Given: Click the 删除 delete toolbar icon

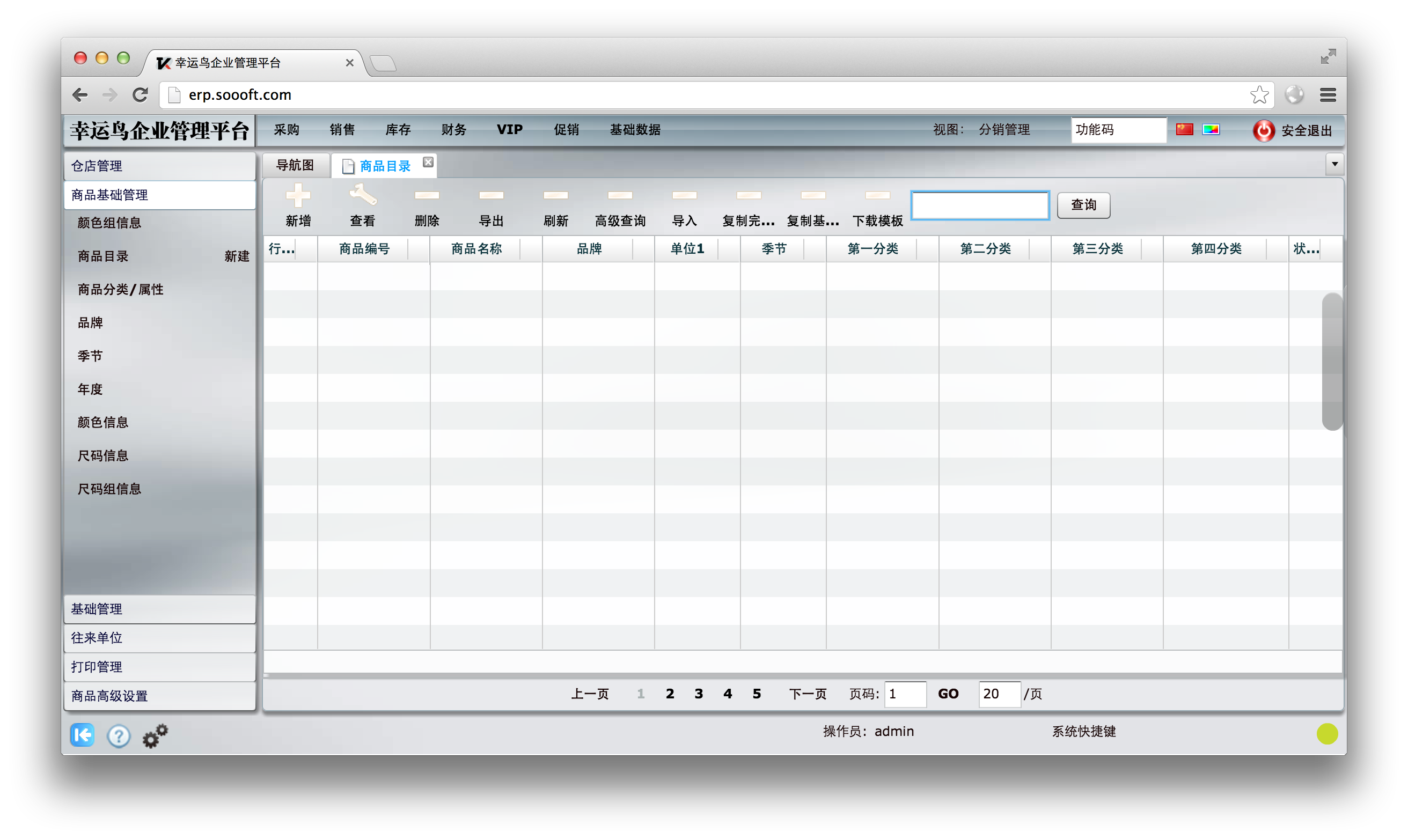Looking at the screenshot, I should 427,195.
